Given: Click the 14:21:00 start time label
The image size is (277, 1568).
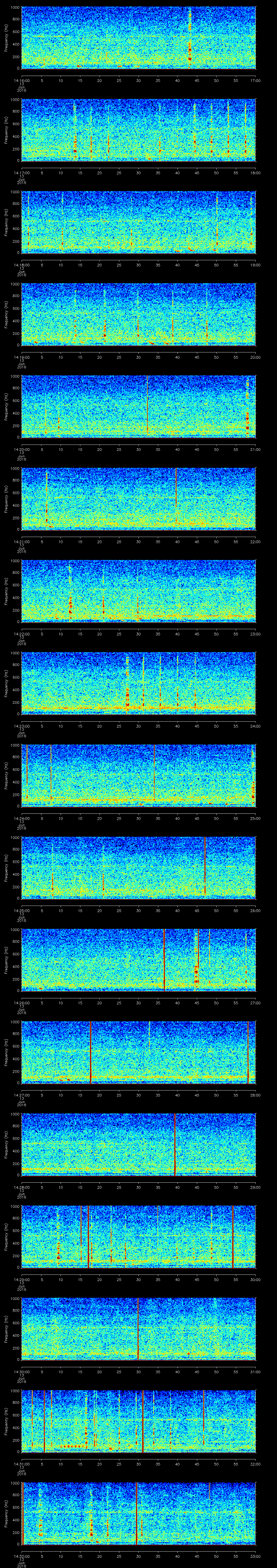Looking at the screenshot, I should (x=21, y=542).
